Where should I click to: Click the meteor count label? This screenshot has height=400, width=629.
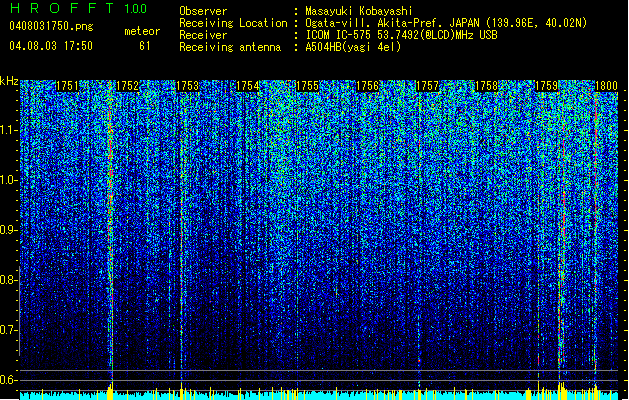142,31
